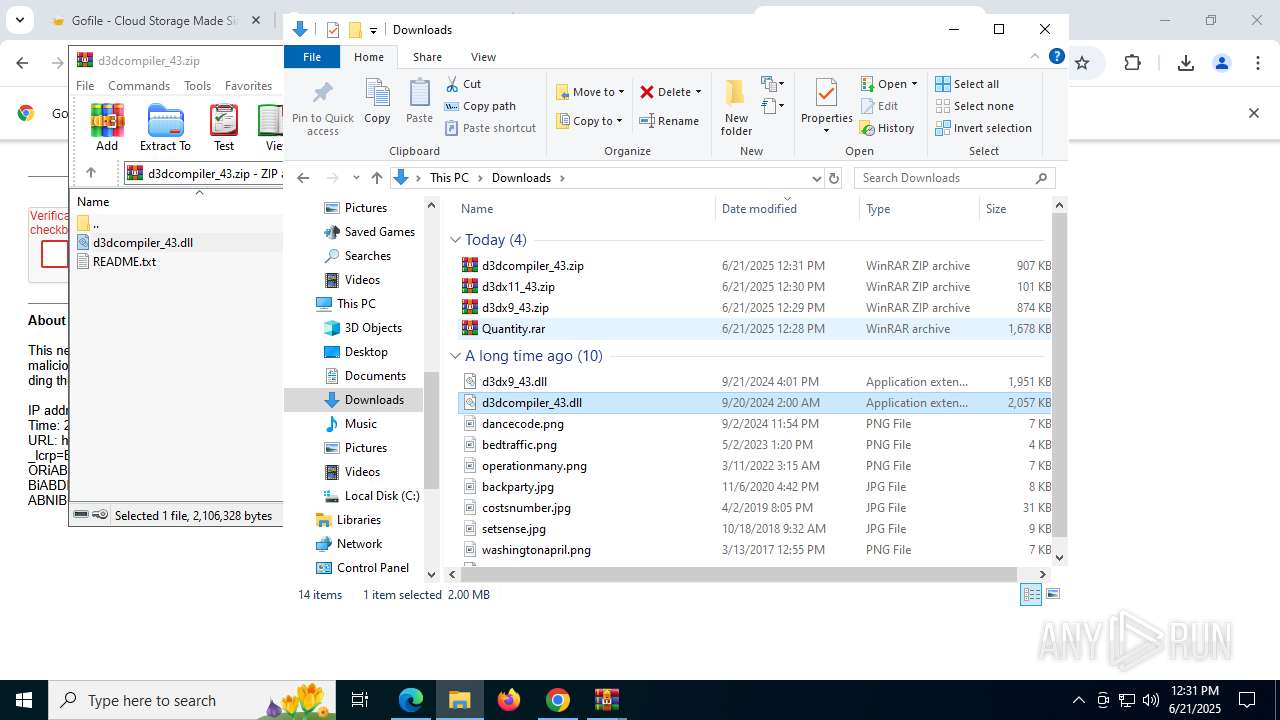Image resolution: width=1280 pixels, height=720 pixels.
Task: Open recent locations dropdown arrow
Action: point(356,178)
